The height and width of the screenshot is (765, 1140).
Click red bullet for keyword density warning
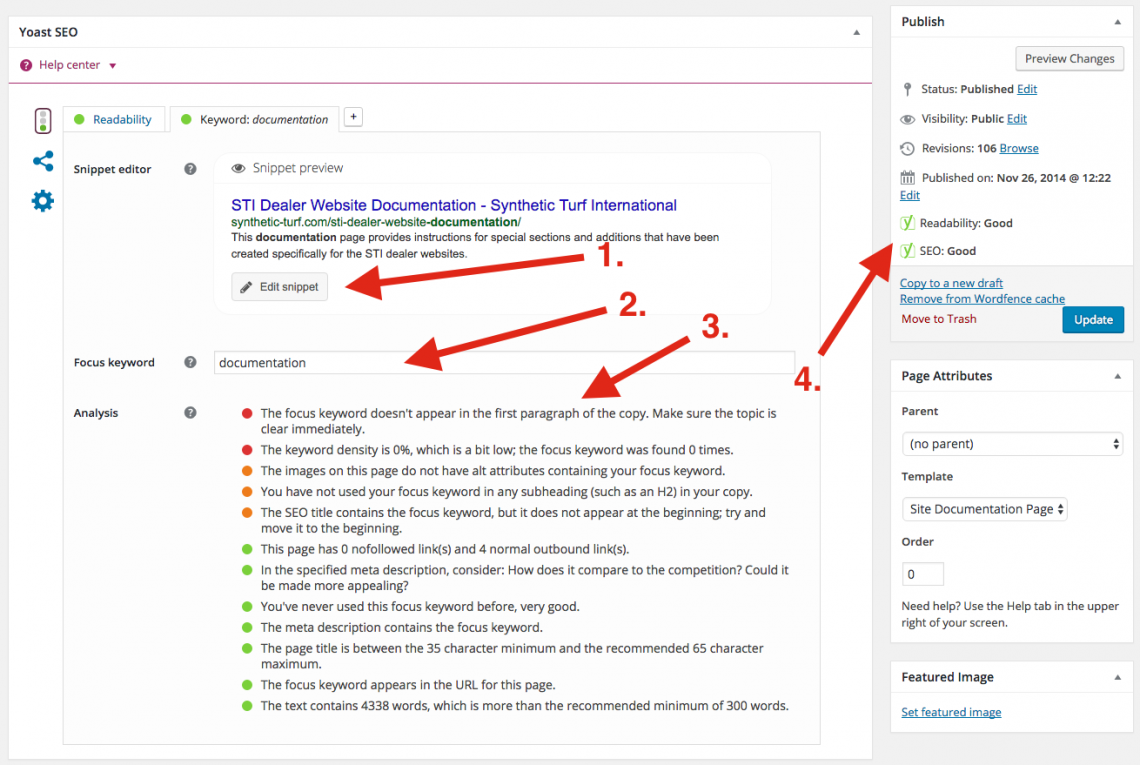pos(247,449)
